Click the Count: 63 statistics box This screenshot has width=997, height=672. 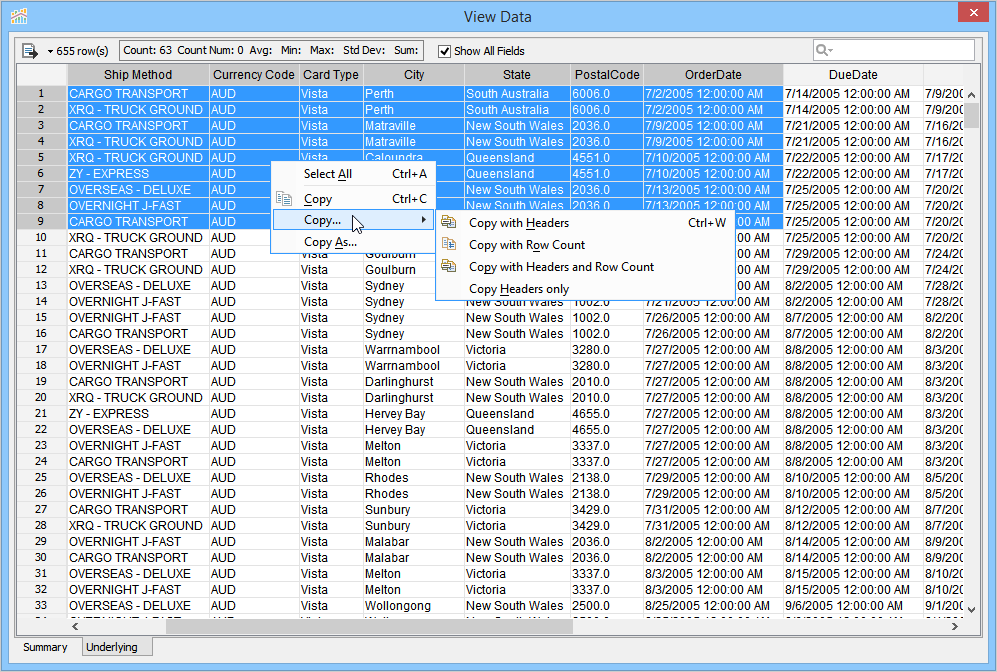271,50
